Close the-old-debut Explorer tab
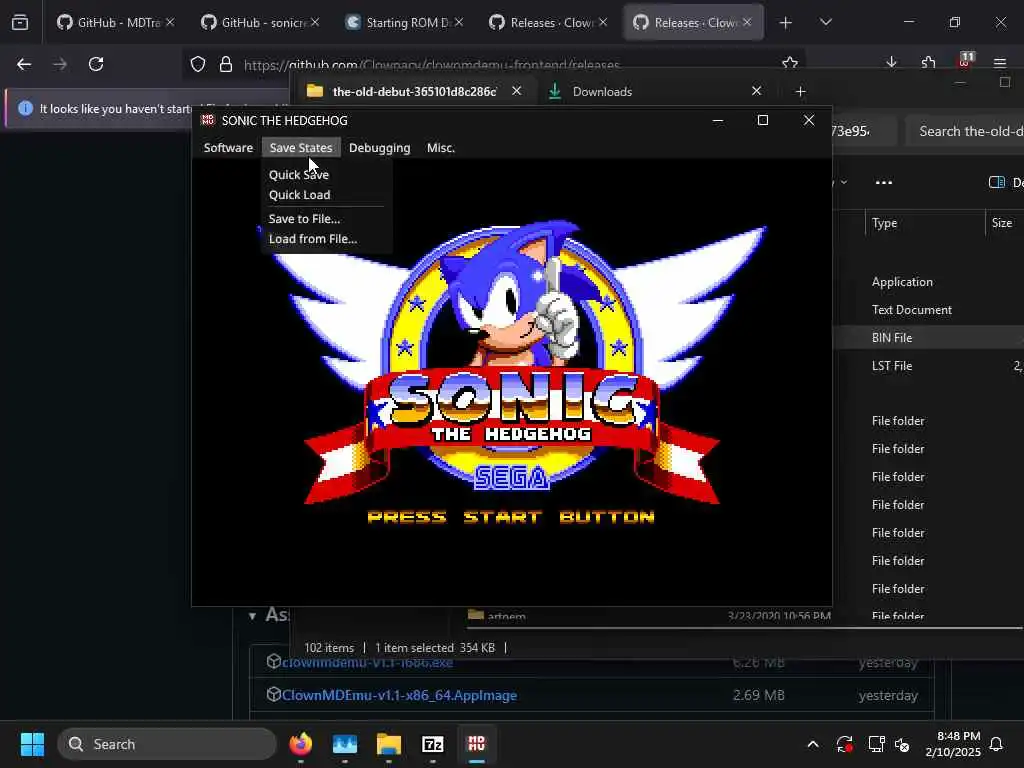Viewport: 1024px width, 768px height. pos(517,91)
